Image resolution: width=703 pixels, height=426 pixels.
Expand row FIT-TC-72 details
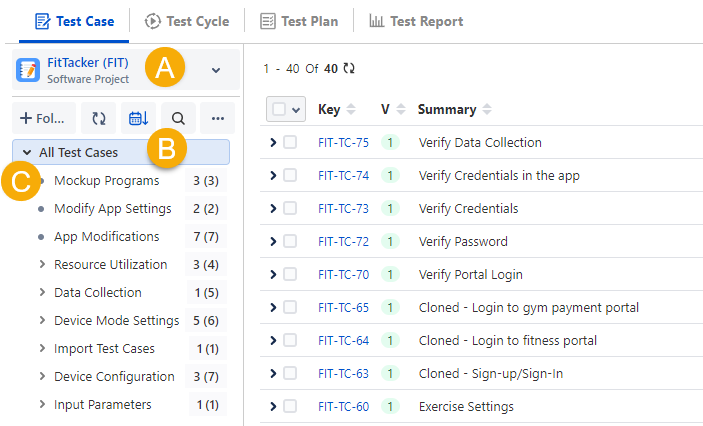(273, 241)
